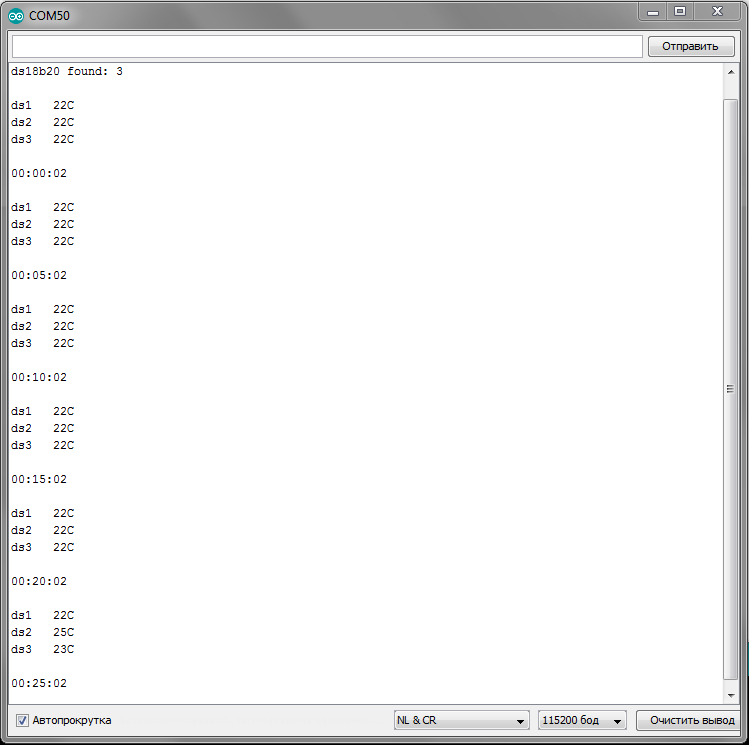
Task: Click the timestamp 00:00:02
Action: click(x=39, y=173)
